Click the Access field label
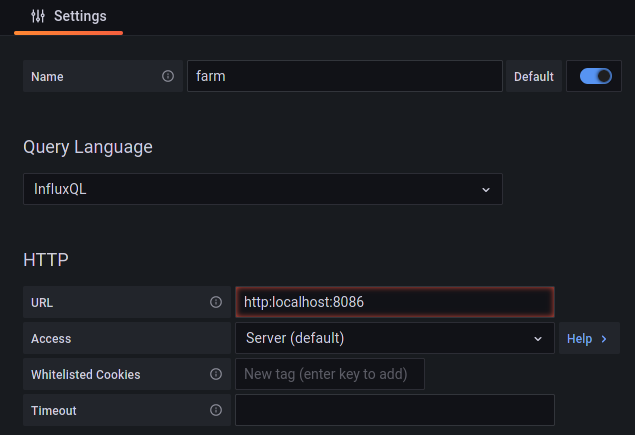The height and width of the screenshot is (435, 635). click(52, 338)
